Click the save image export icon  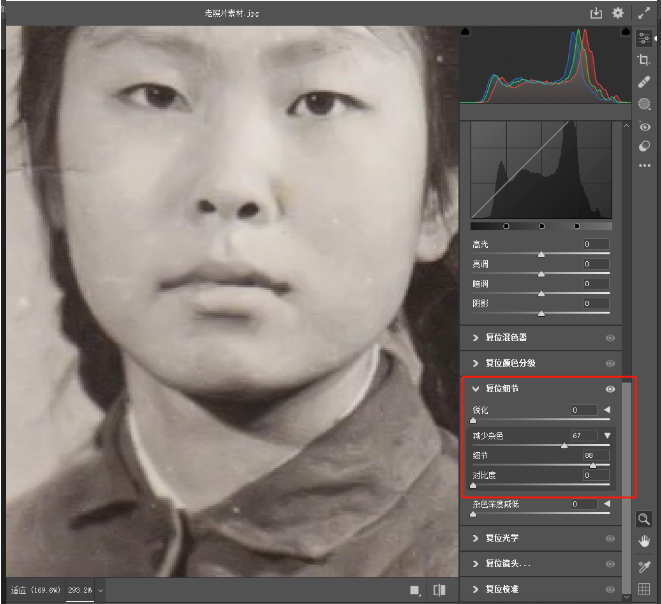(597, 13)
